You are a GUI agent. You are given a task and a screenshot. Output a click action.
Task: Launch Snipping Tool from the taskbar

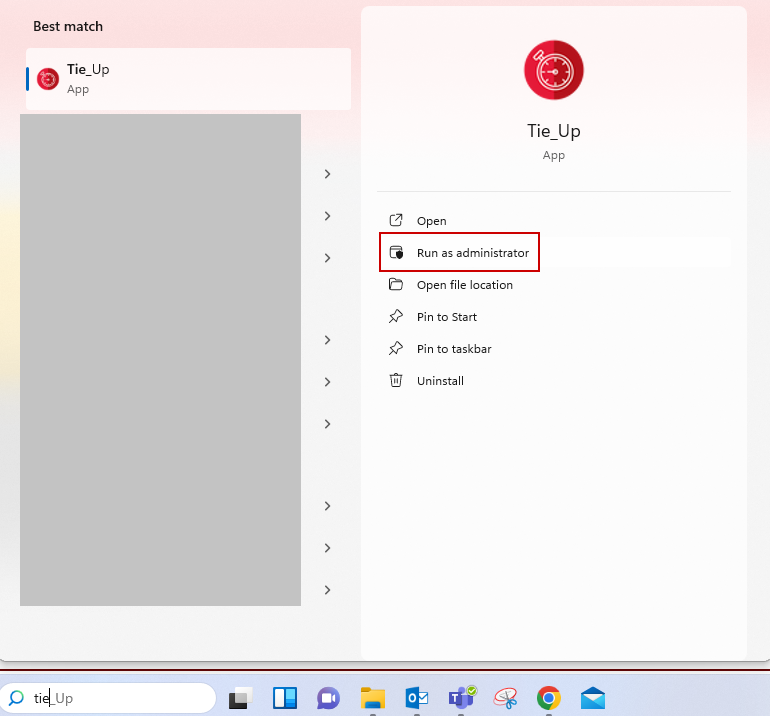tap(505, 698)
